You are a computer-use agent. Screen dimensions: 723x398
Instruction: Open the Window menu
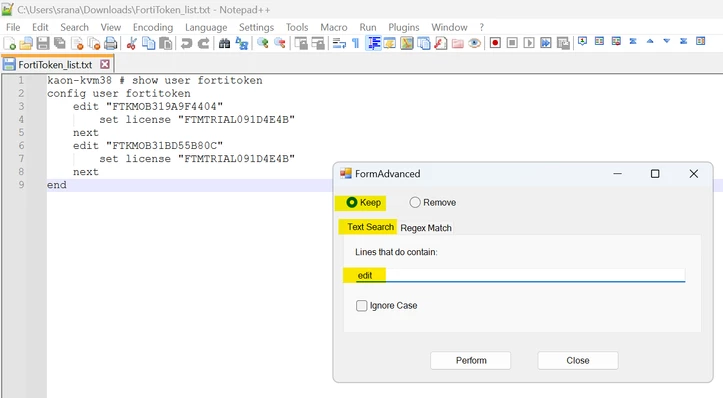450,27
